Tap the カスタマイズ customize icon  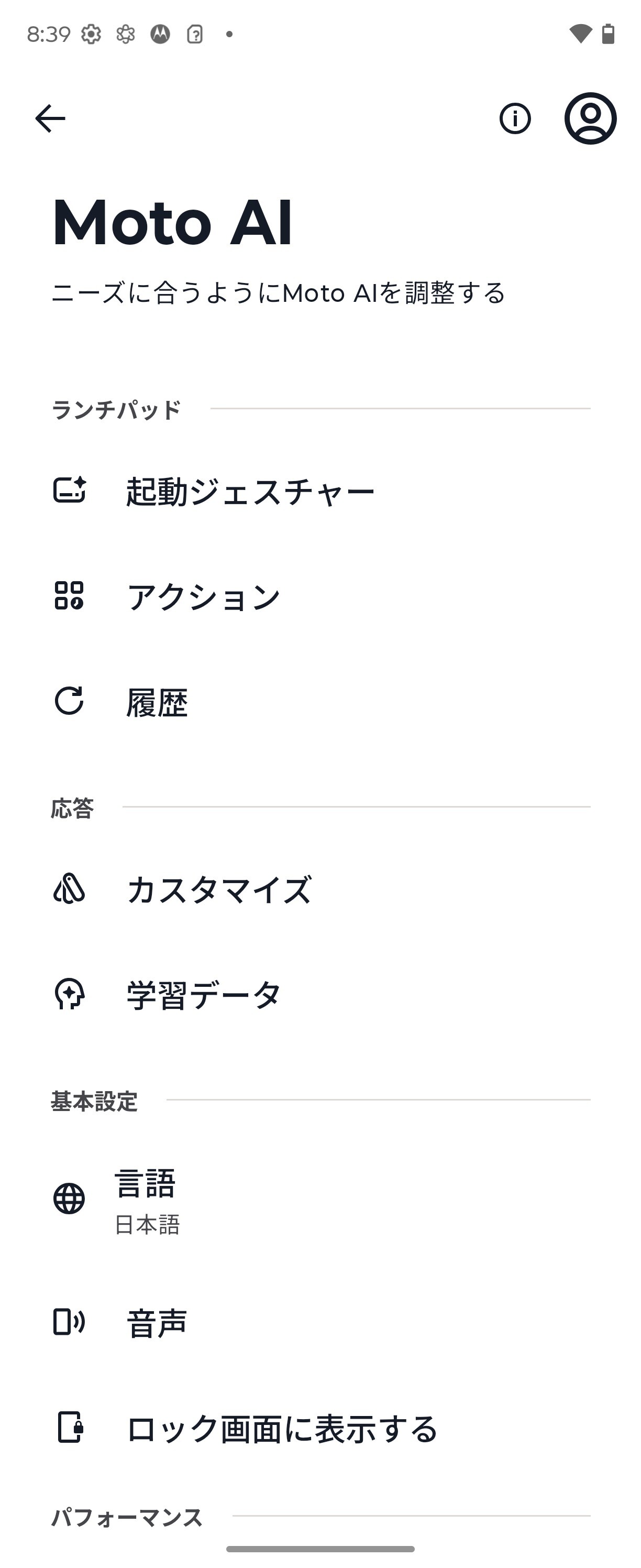tap(69, 889)
